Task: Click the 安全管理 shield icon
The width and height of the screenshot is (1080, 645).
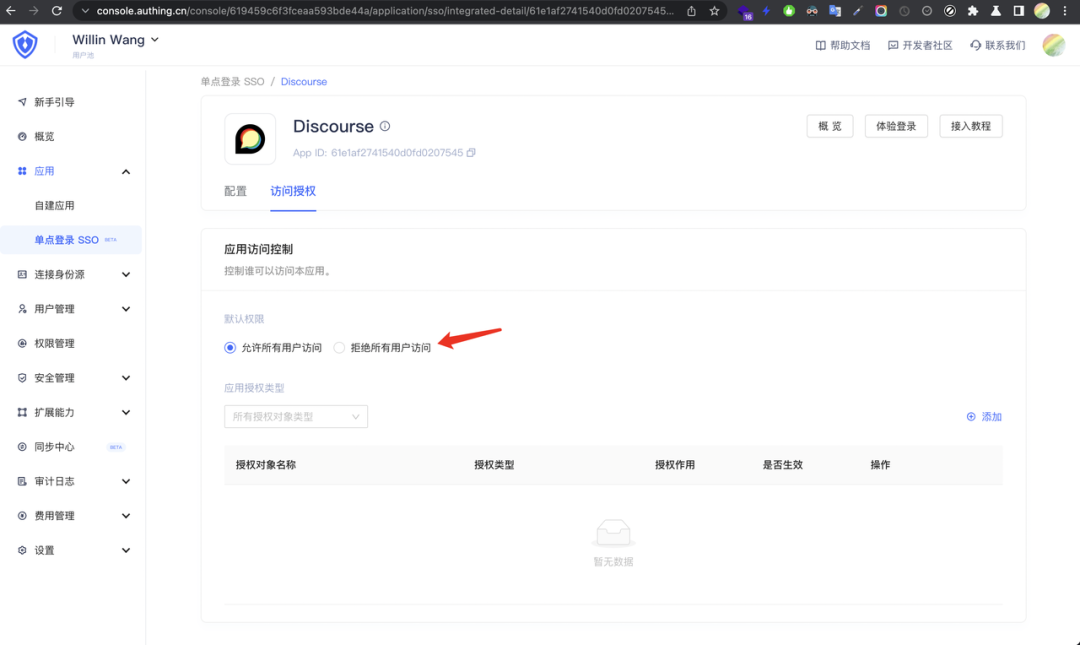Action: pyautogui.click(x=22, y=378)
